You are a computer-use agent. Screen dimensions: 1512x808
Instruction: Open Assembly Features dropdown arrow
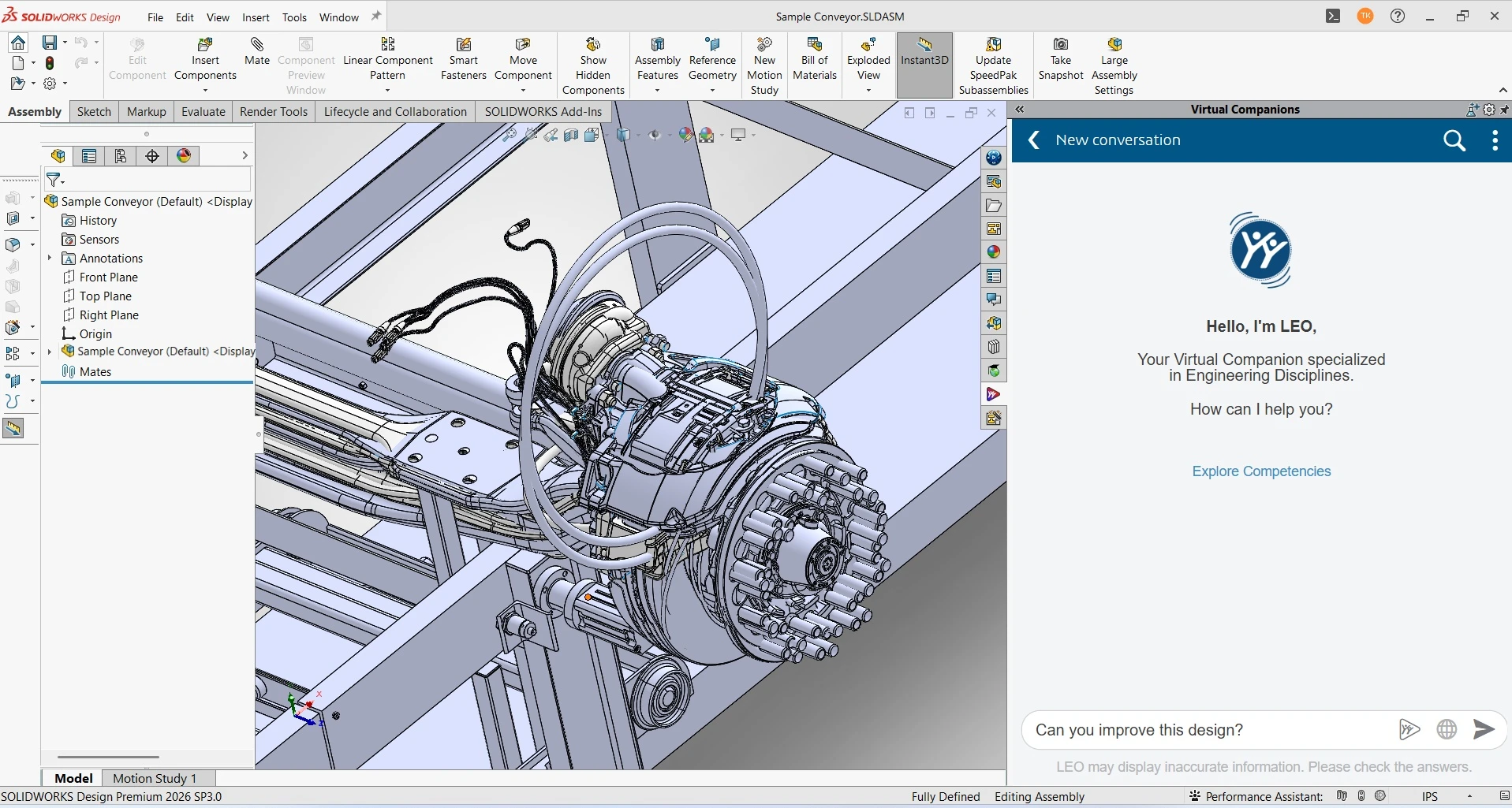pos(657,90)
